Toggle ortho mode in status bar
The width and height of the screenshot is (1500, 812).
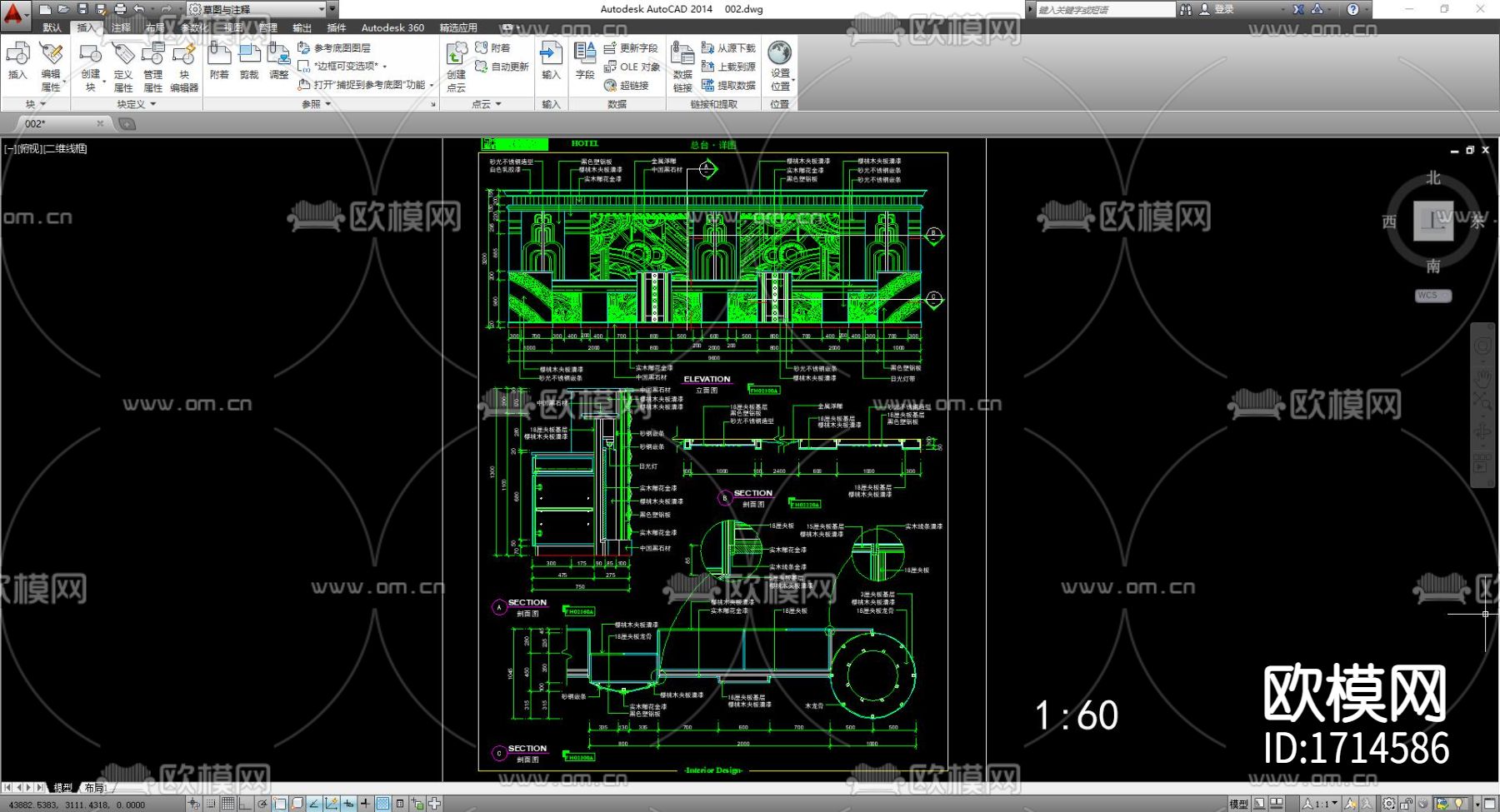[x=245, y=804]
